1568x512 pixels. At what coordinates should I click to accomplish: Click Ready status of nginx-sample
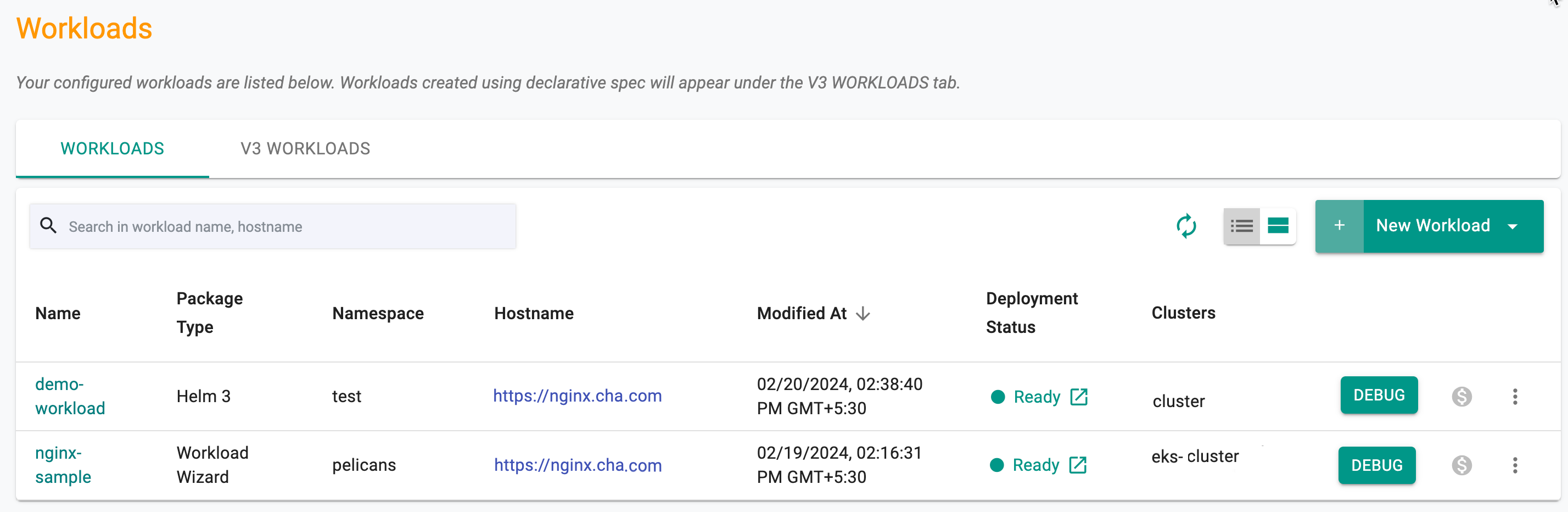1035,465
